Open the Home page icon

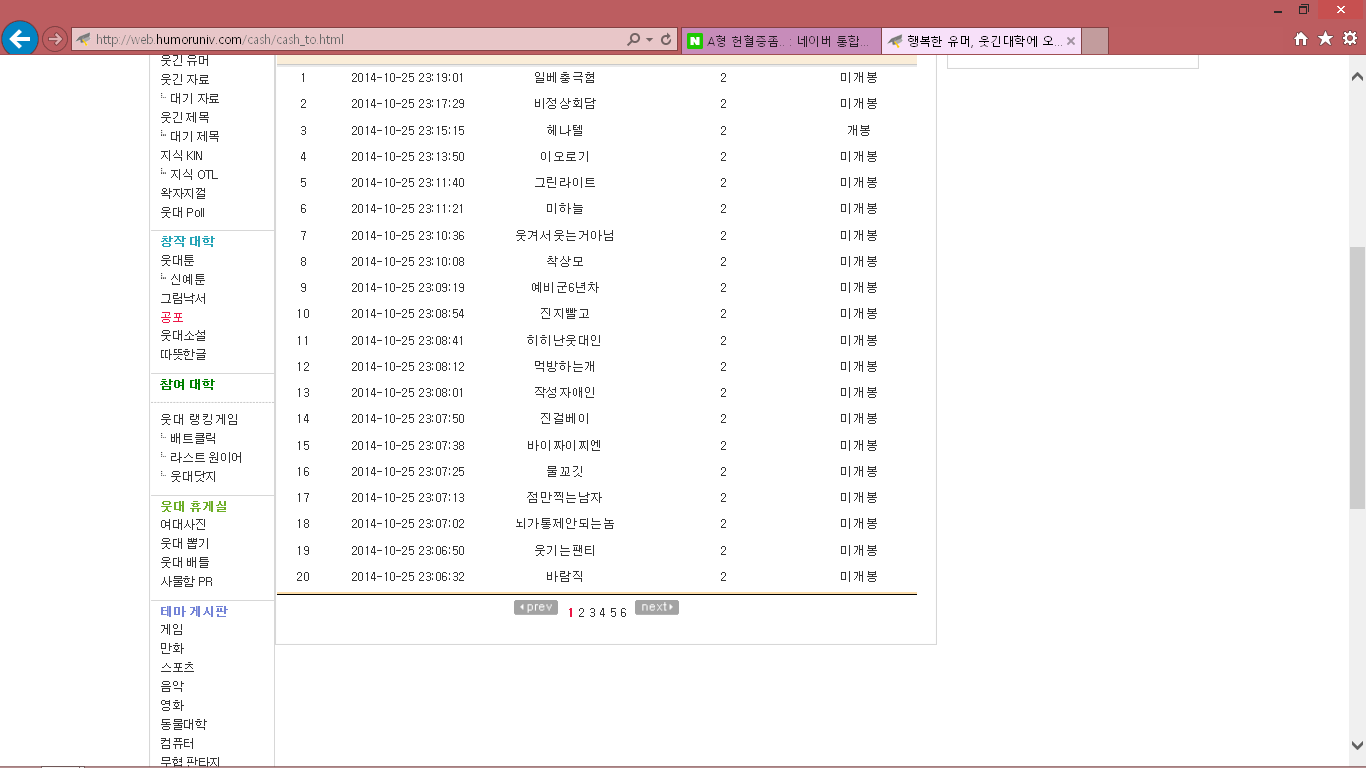tap(1301, 39)
